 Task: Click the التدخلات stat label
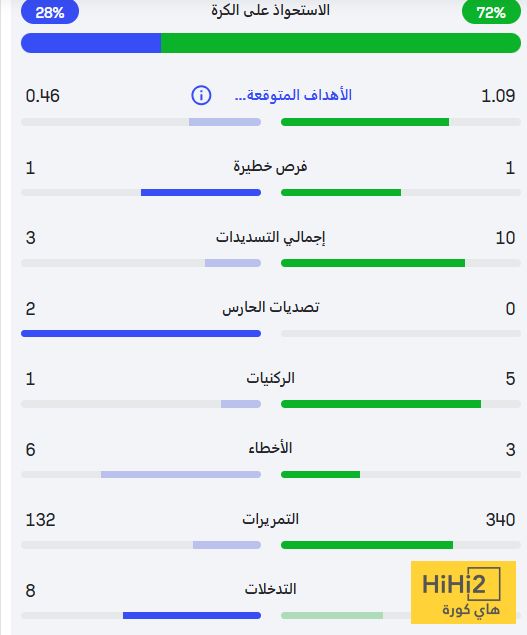tap(270, 589)
